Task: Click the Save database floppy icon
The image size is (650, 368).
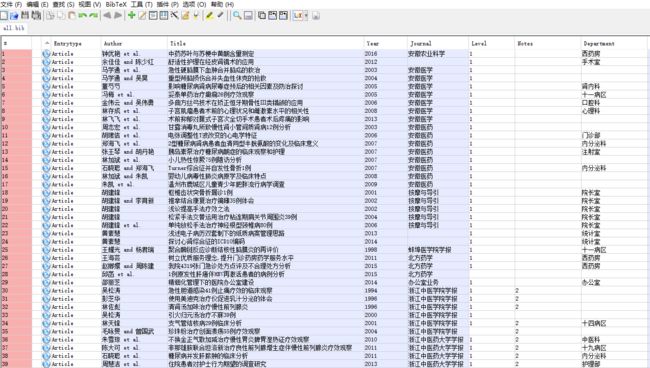Action: tap(25, 16)
